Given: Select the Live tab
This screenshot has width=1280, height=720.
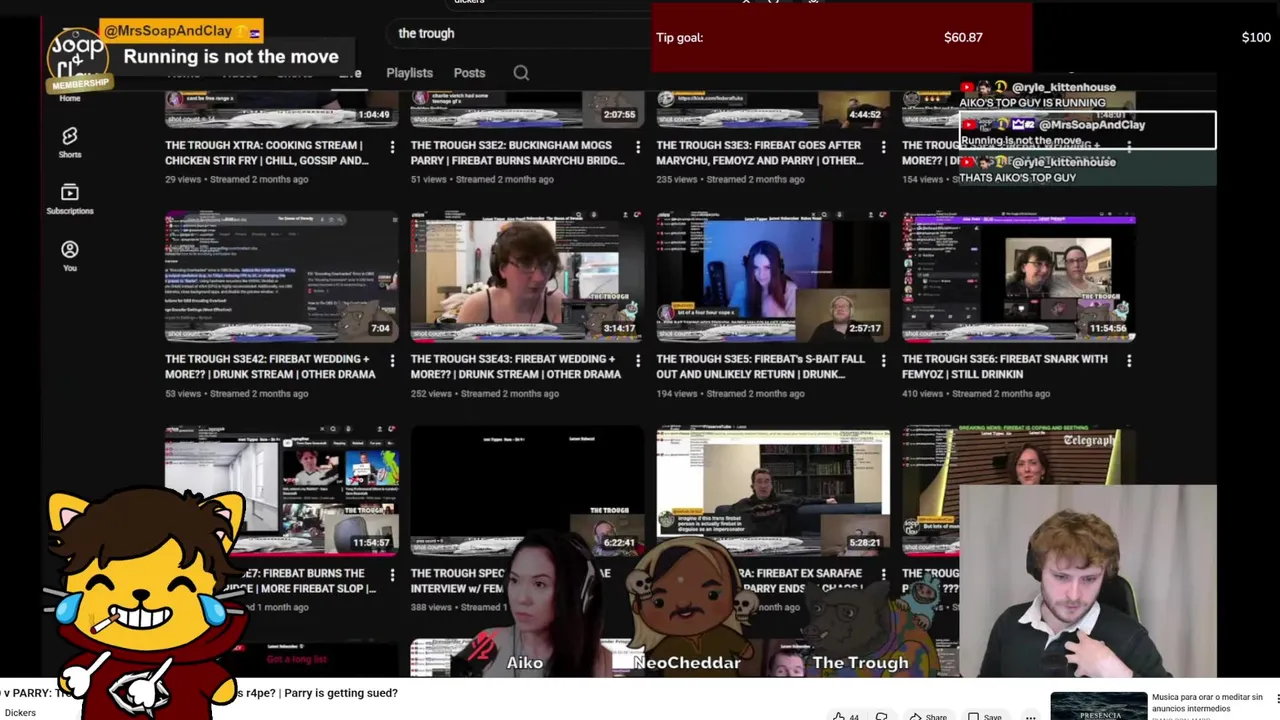Looking at the screenshot, I should [x=349, y=73].
